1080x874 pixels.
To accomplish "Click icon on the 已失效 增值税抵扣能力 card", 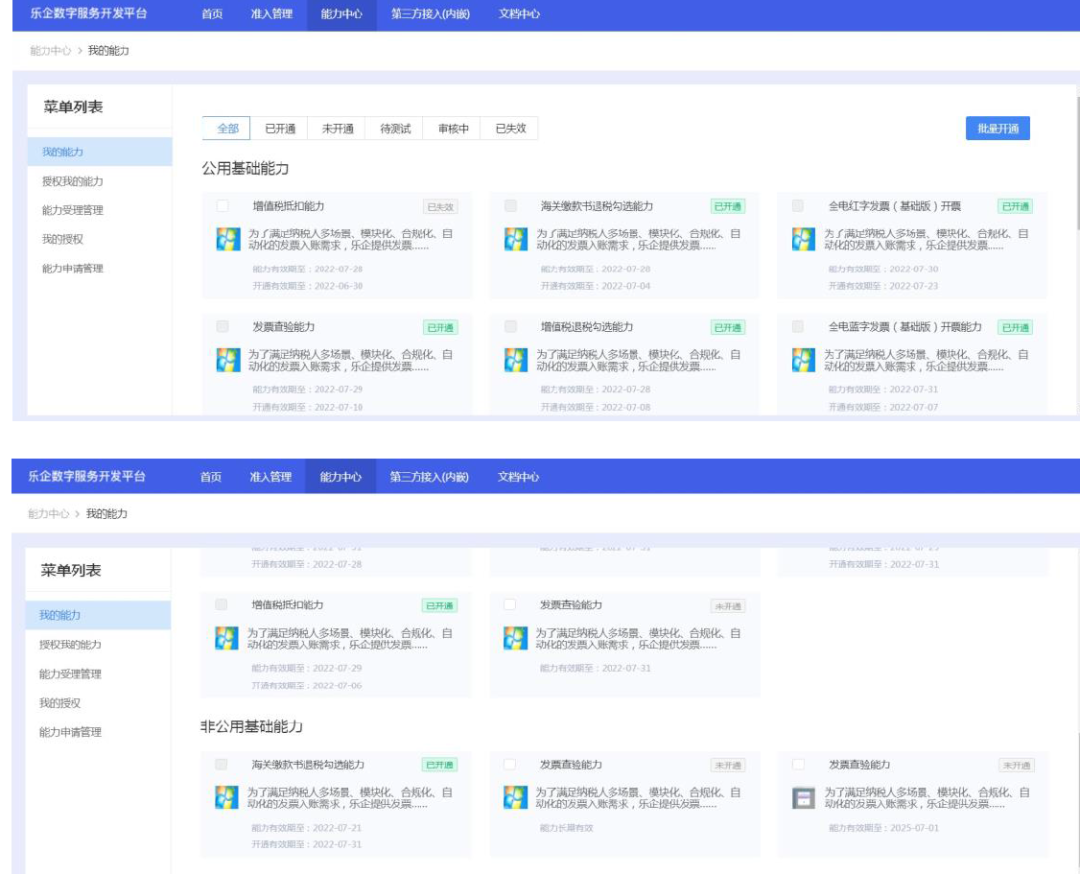I will pos(227,239).
